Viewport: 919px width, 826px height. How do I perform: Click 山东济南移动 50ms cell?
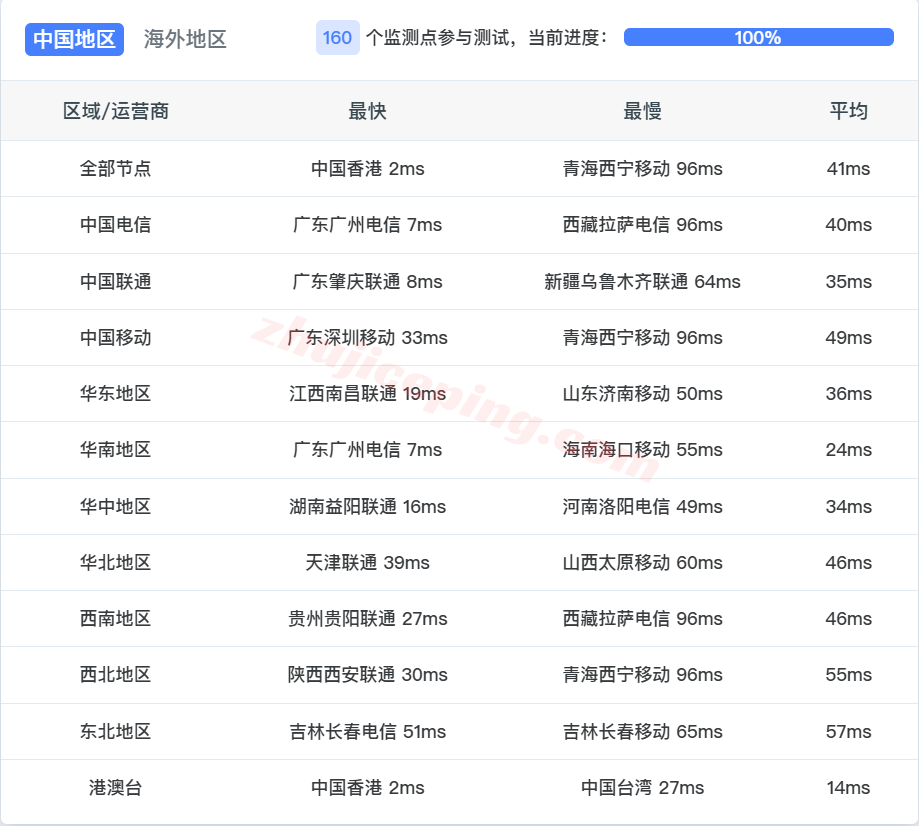click(642, 393)
